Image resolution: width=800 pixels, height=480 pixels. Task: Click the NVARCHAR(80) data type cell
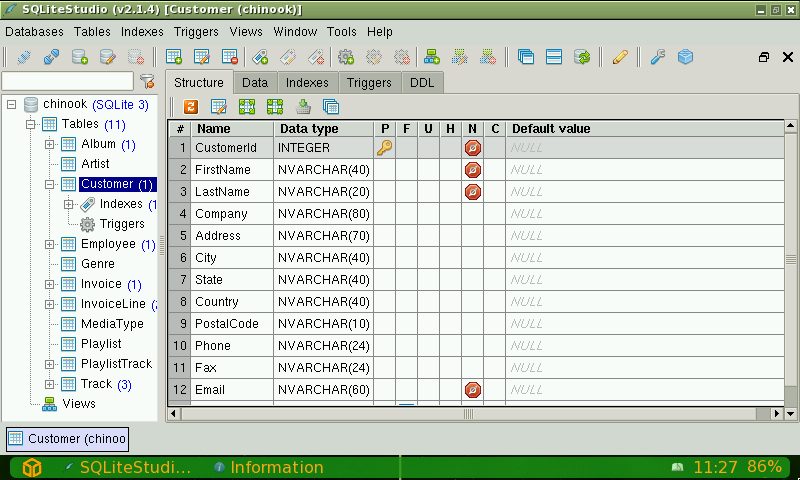323,214
